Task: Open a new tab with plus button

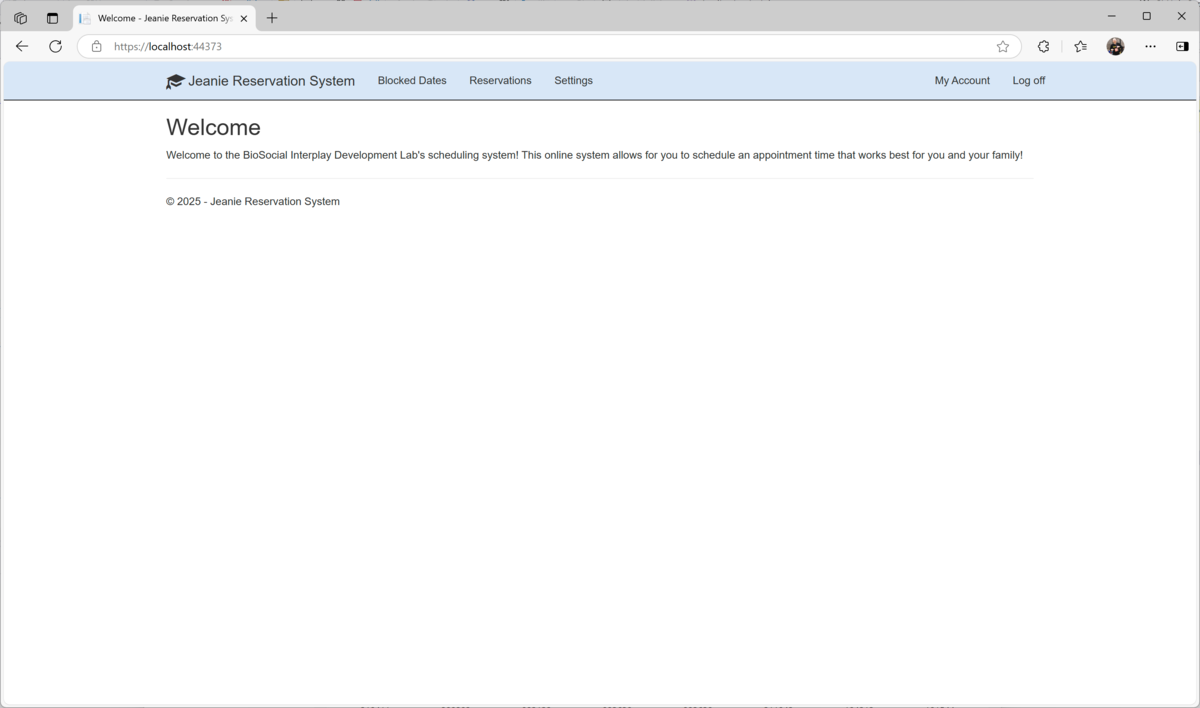Action: click(272, 18)
